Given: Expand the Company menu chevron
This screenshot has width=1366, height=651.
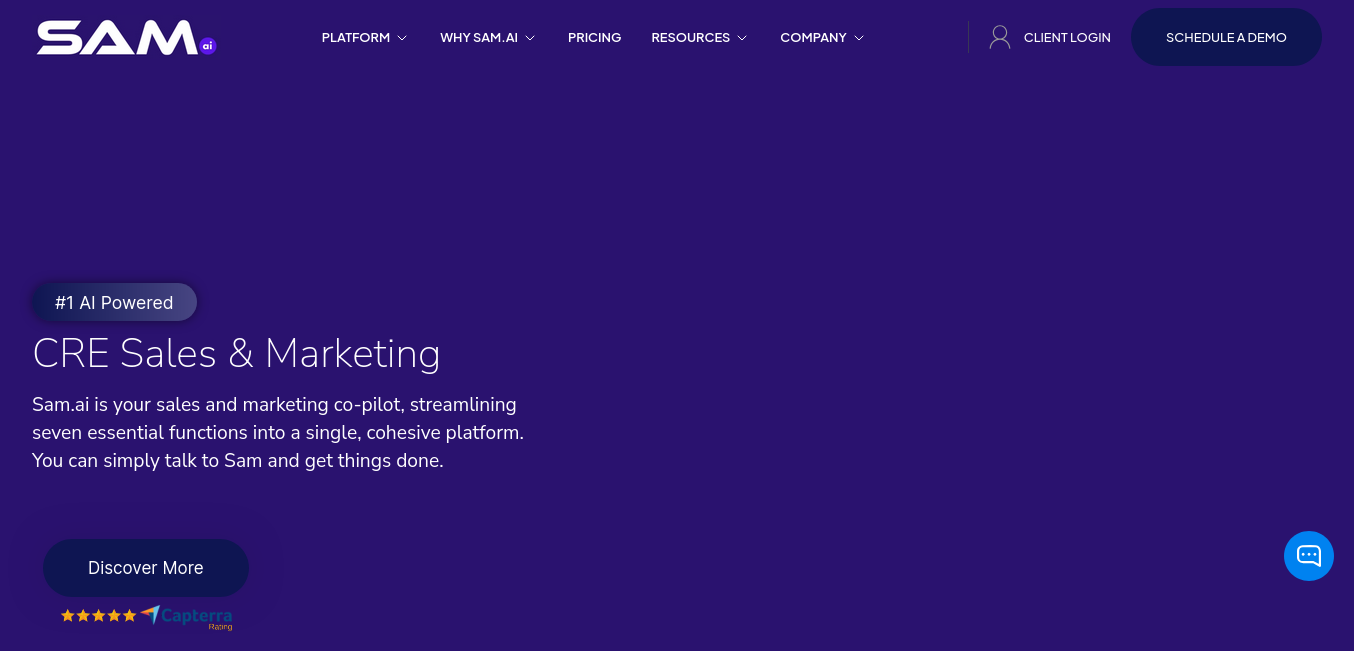Looking at the screenshot, I should pyautogui.click(x=859, y=38).
